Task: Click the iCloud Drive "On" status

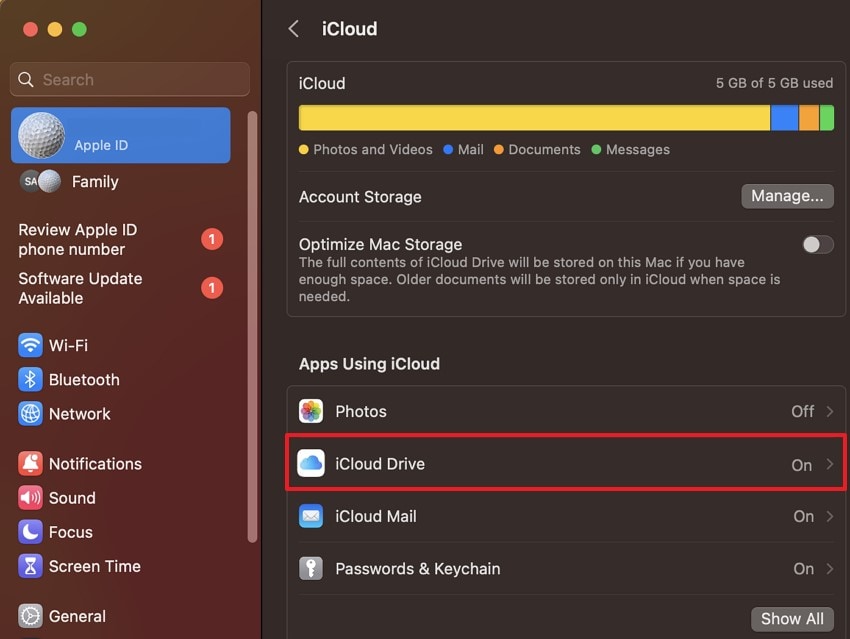Action: 801,465
